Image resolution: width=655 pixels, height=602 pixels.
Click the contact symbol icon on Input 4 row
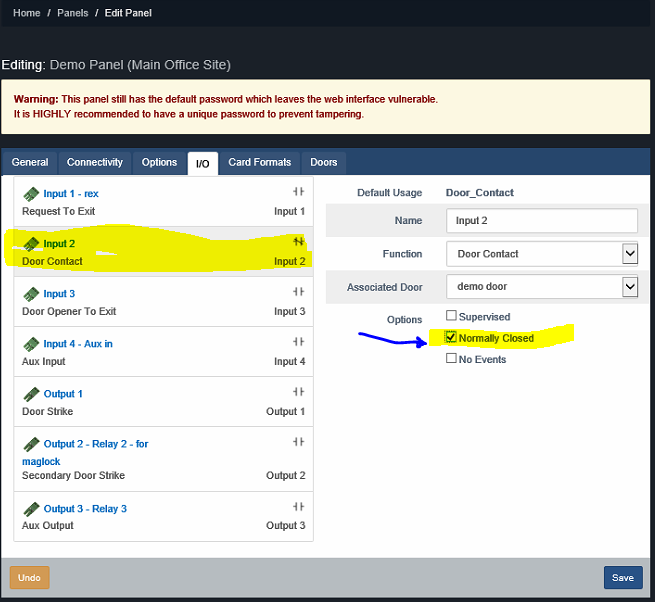point(298,343)
